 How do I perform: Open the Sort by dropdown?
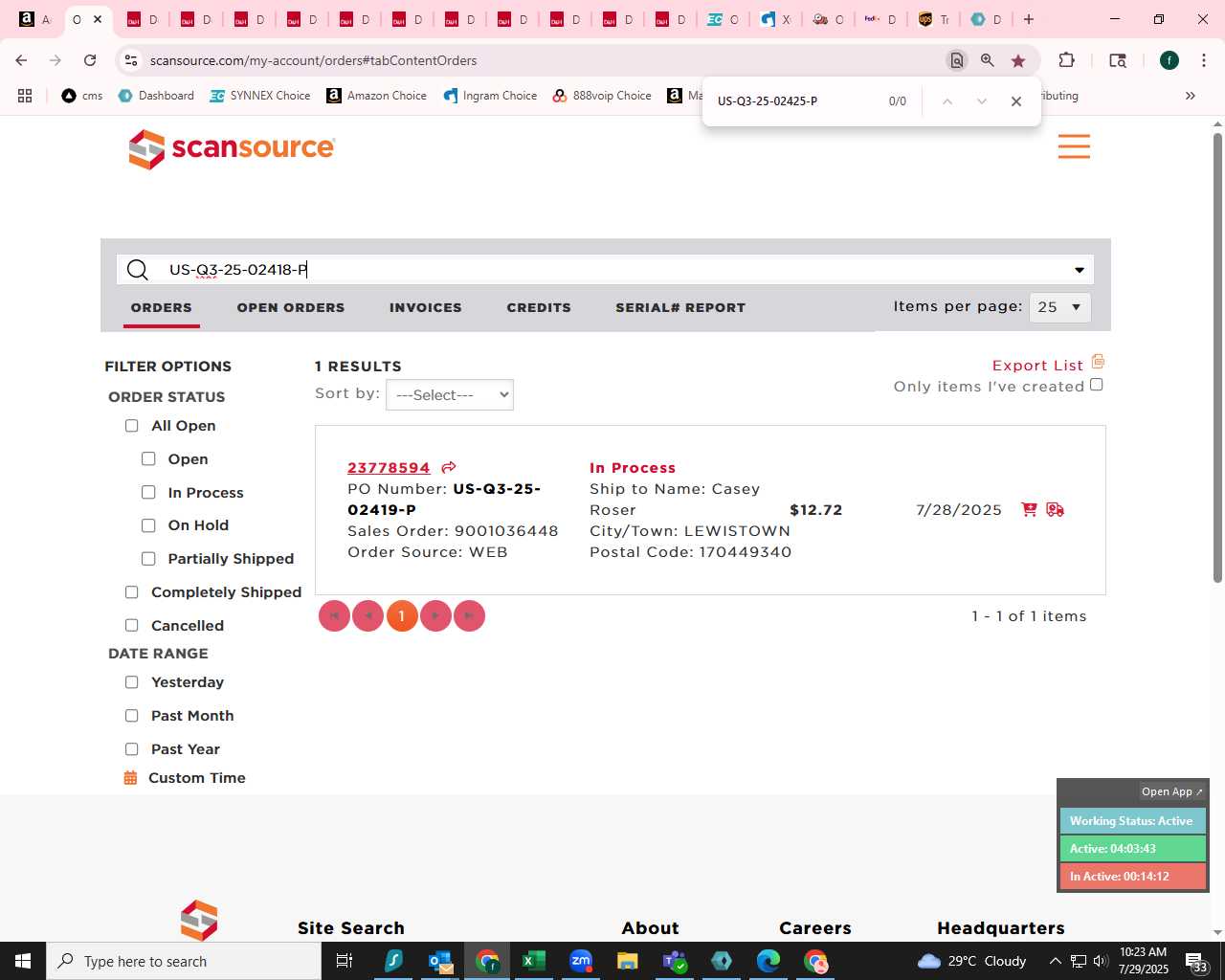(x=450, y=395)
